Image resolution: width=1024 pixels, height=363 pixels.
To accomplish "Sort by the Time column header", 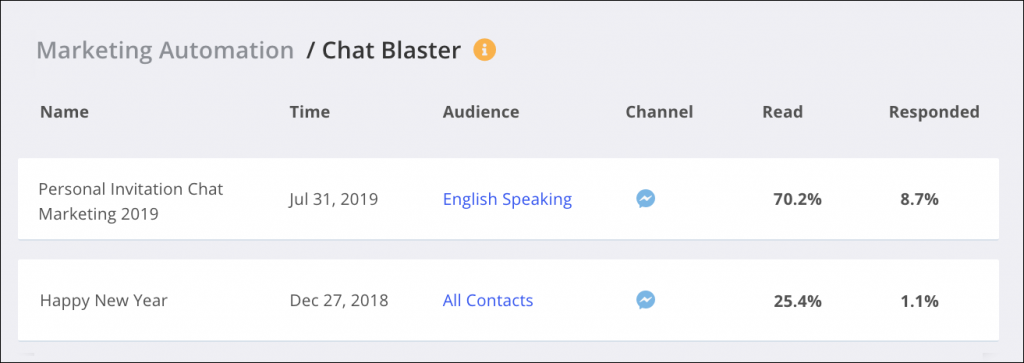I will (310, 112).
